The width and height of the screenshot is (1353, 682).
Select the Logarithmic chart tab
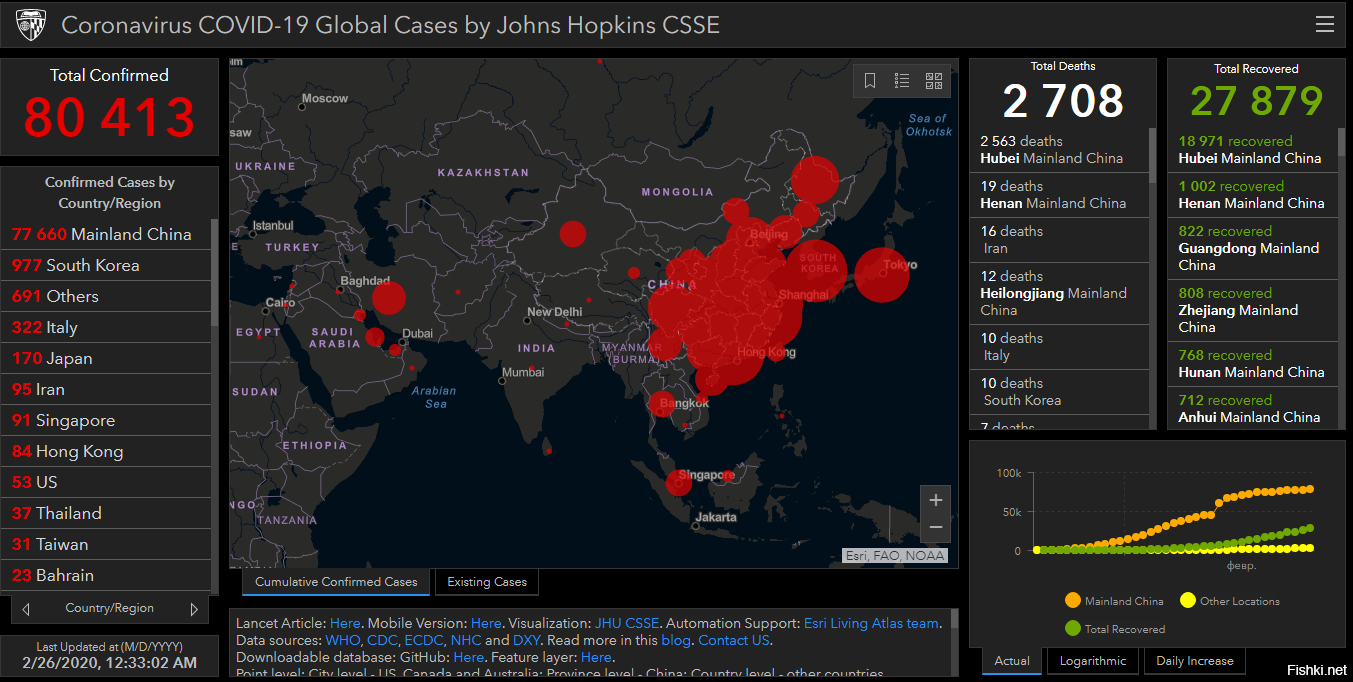pos(1093,661)
